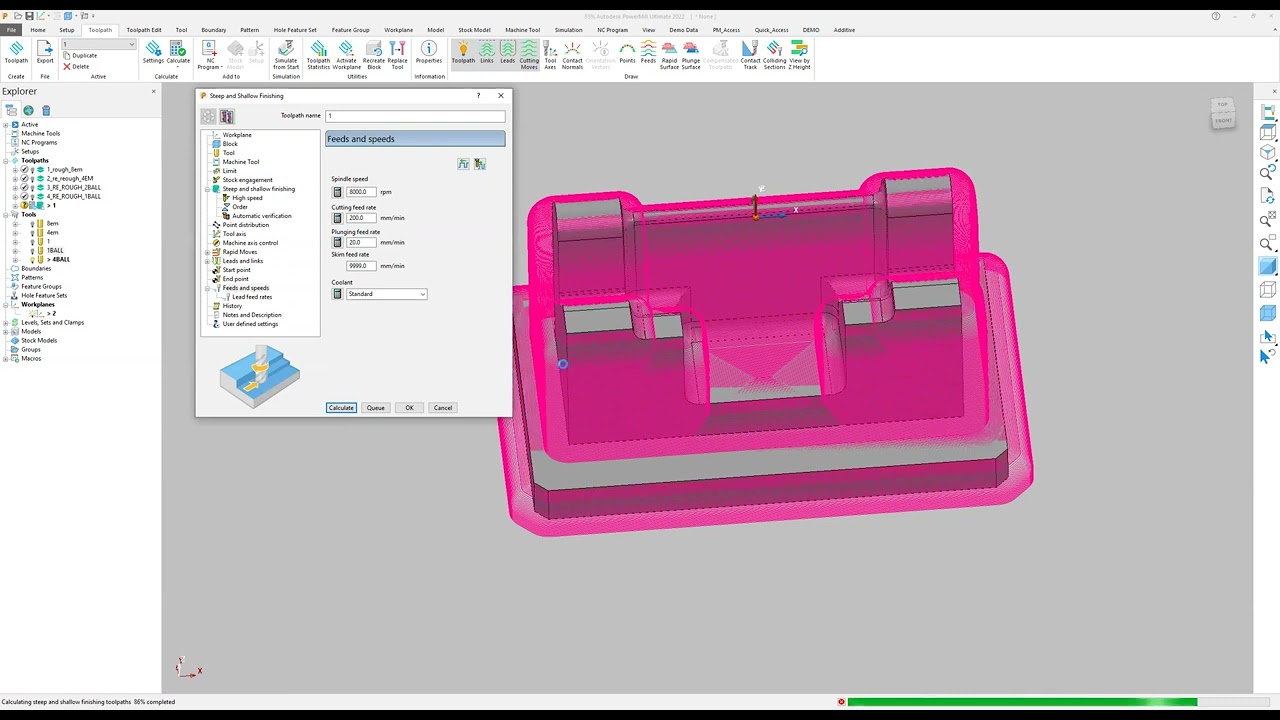Click the Replace Tool icon
The width and height of the screenshot is (1280, 720).
pyautogui.click(x=397, y=55)
